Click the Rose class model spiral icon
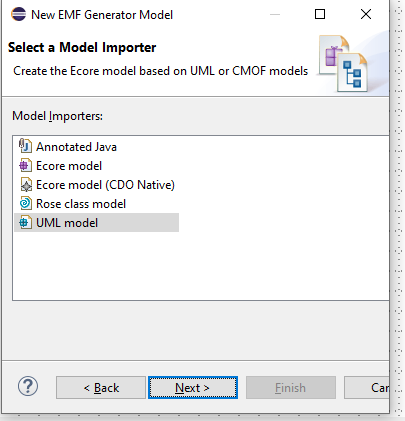 [25, 203]
